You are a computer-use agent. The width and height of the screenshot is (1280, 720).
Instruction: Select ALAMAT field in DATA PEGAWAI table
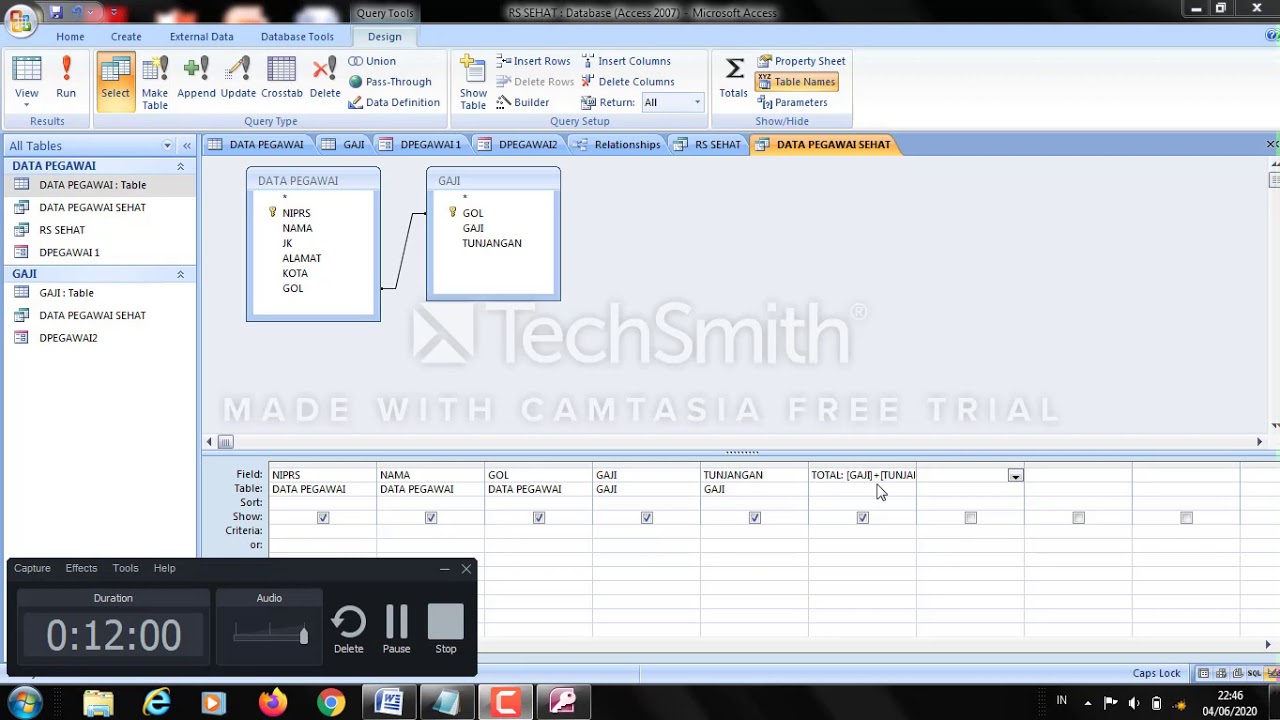click(301, 258)
